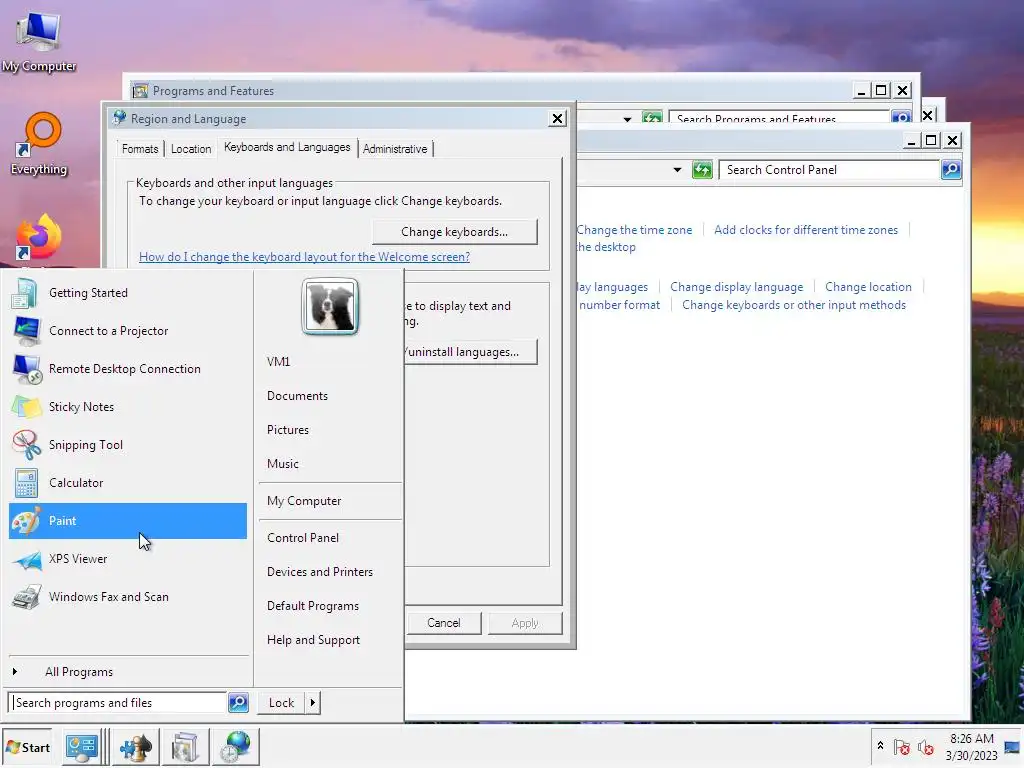The height and width of the screenshot is (768, 1024).
Task: Click the Control Panel refresh icon
Action: 702,170
